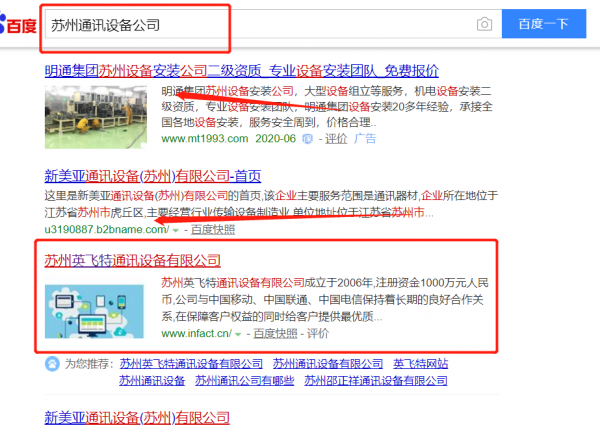The height and width of the screenshot is (430, 600).
Task: Expand the arrow after www.infact.cn
Action: point(238,334)
